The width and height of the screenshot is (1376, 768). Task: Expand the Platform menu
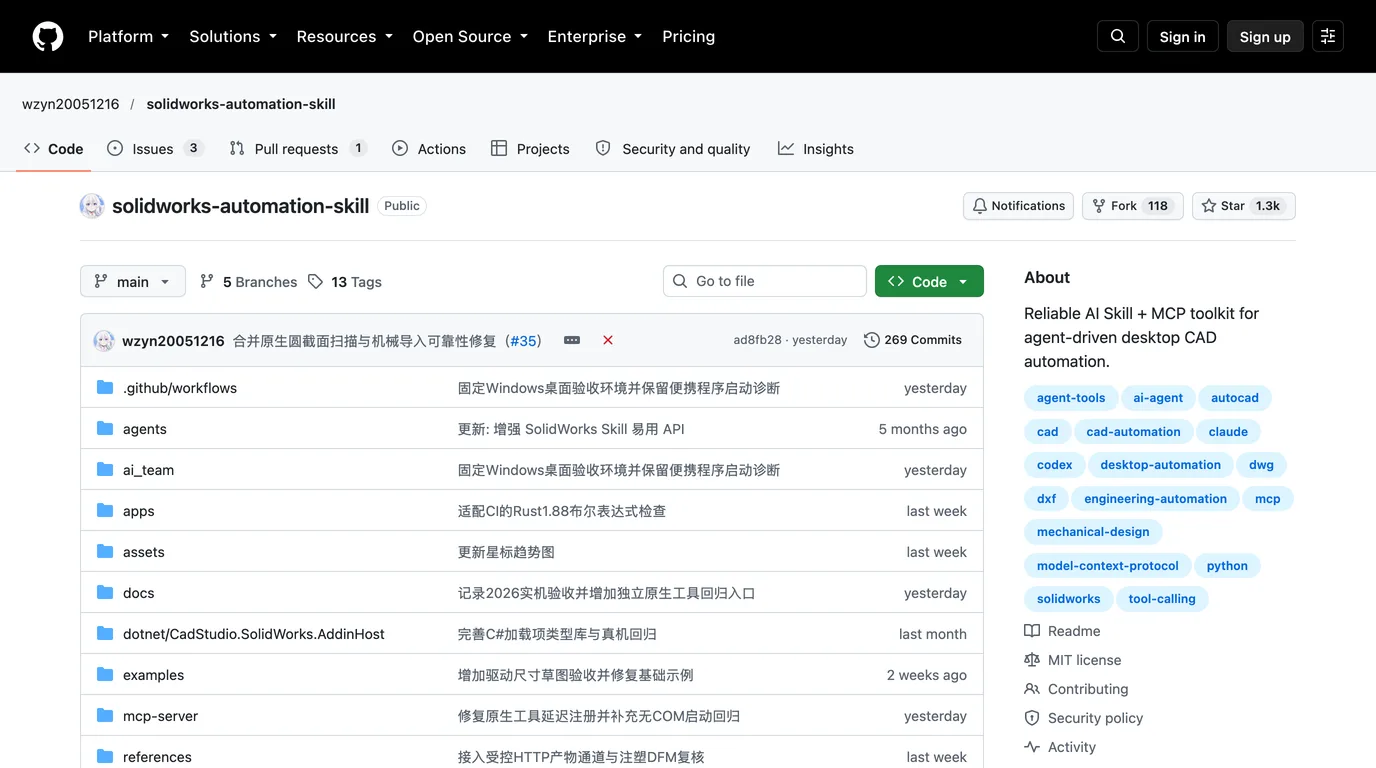128,36
